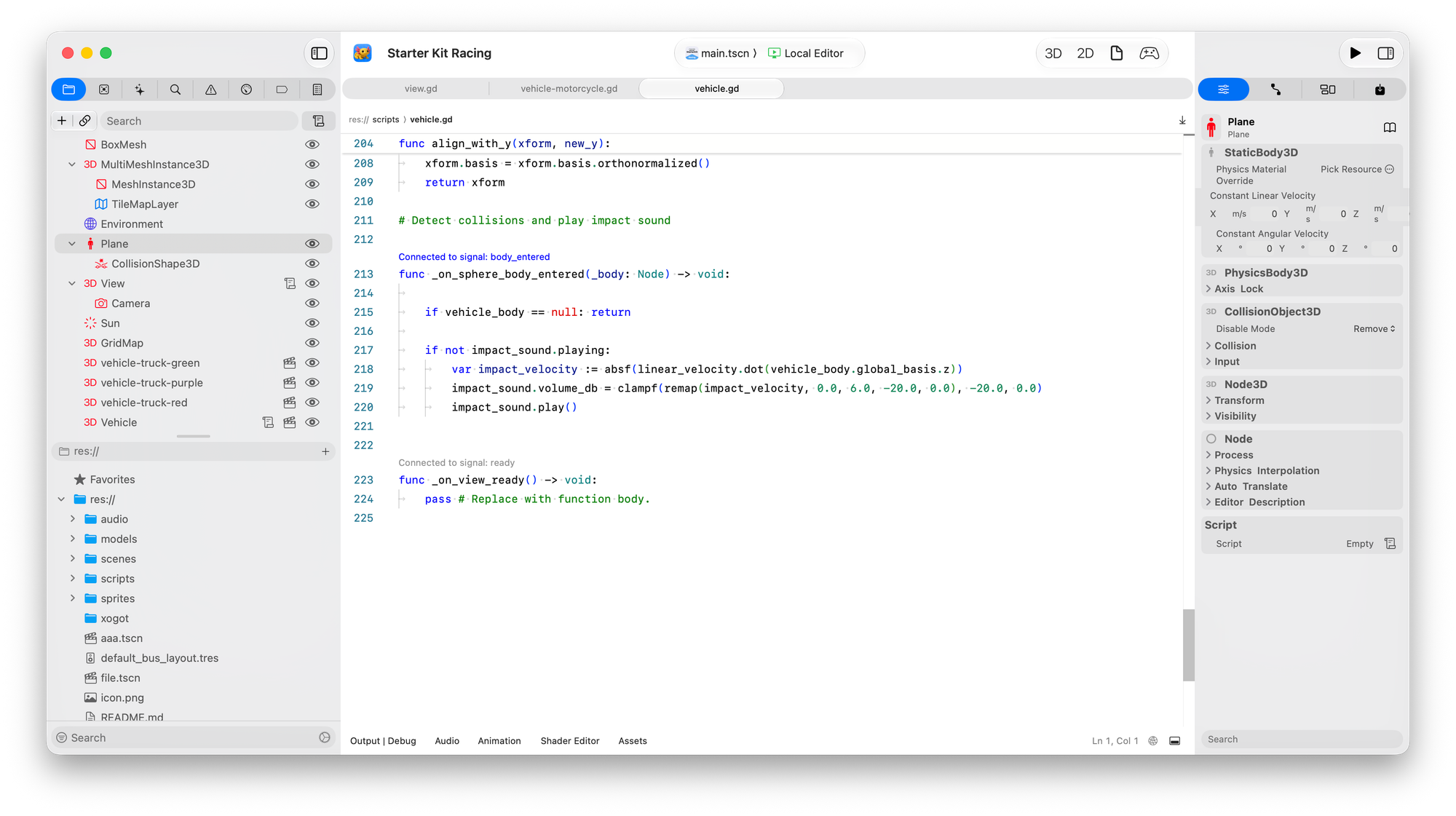The height and width of the screenshot is (816, 1456).
Task: Hide the MultiMeshInstance3D node
Action: click(x=312, y=165)
